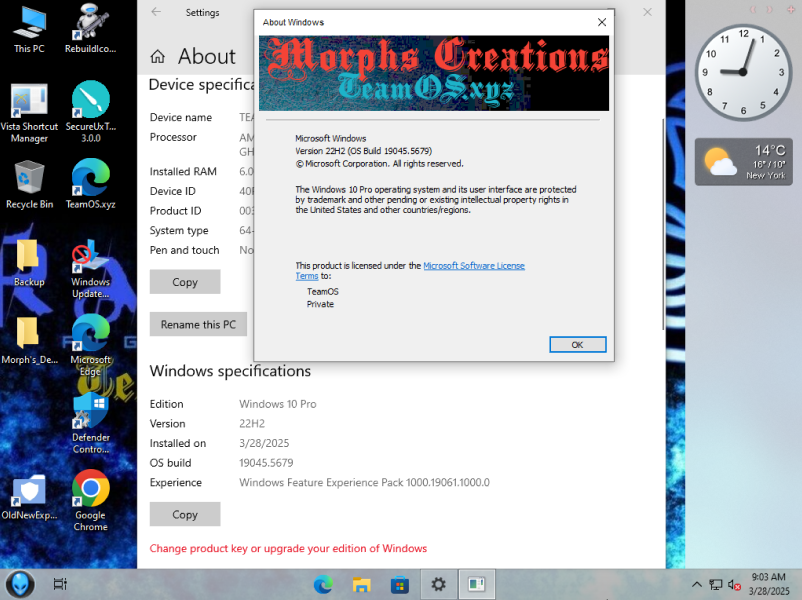Select the Windows Update blocker shortcut
Image resolution: width=802 pixels, height=600 pixels.
click(x=91, y=269)
